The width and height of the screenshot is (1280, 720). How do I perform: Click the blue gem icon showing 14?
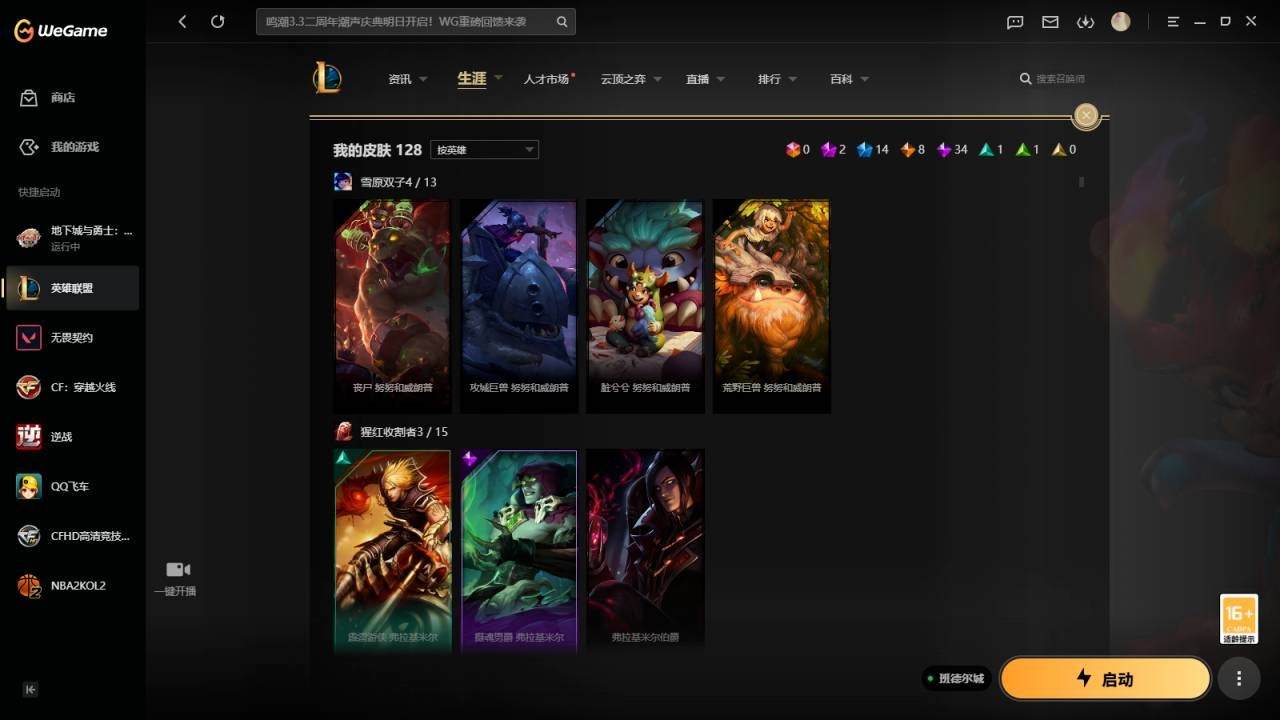coord(865,149)
